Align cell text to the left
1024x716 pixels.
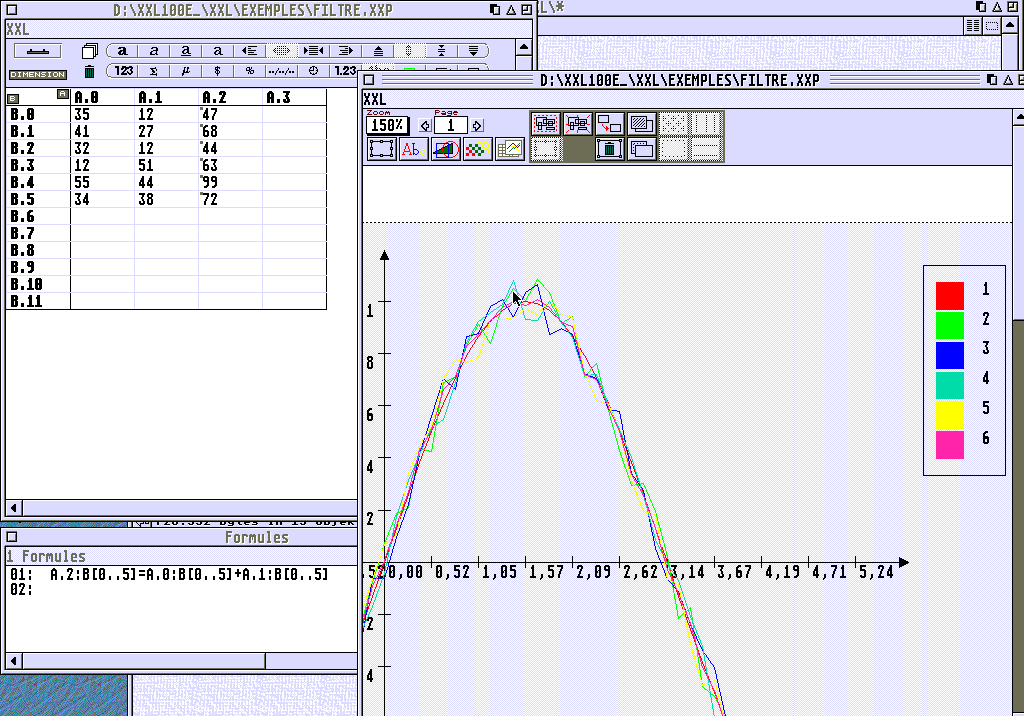click(249, 50)
